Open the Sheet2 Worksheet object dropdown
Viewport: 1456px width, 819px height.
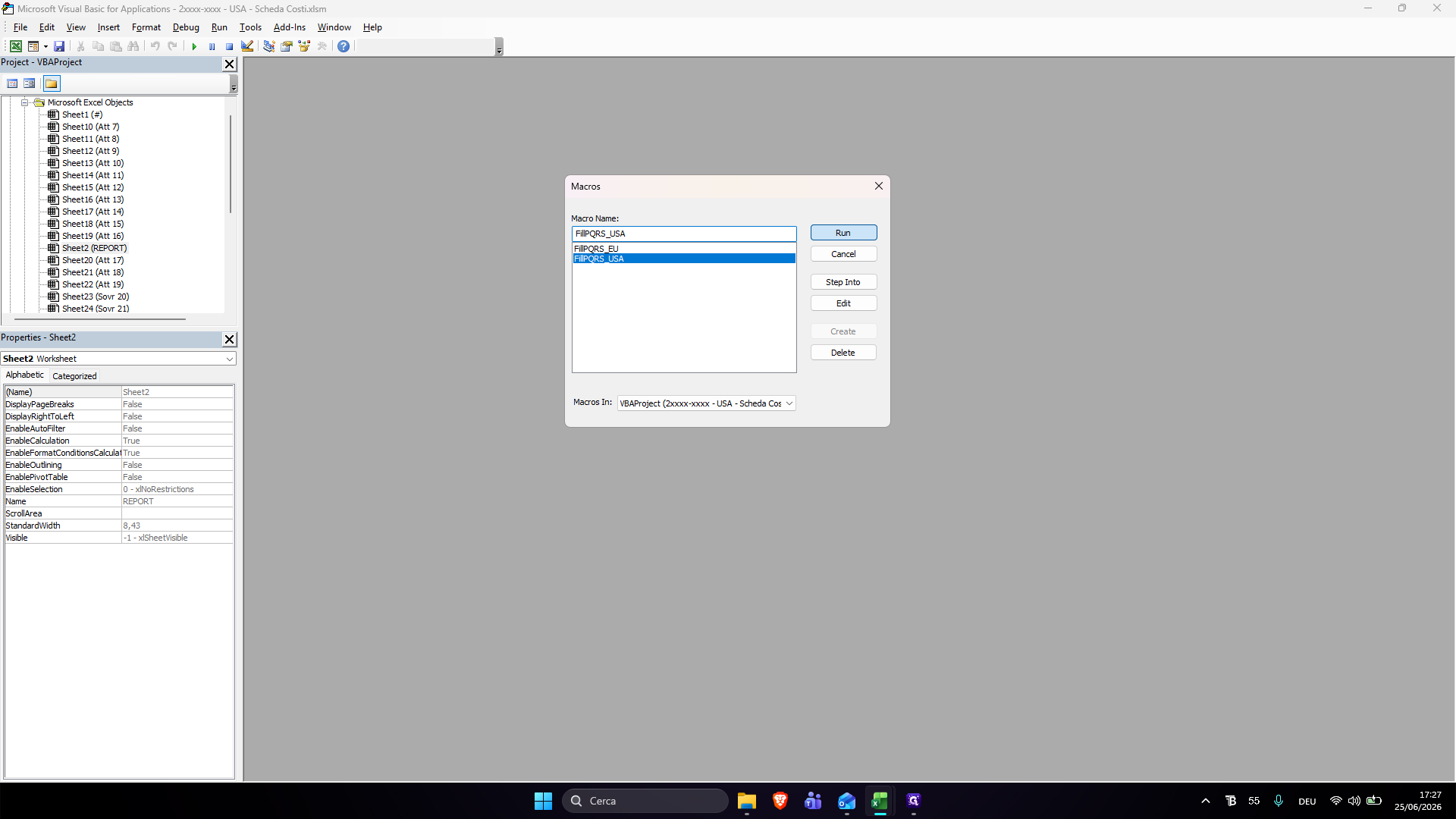[118, 359]
